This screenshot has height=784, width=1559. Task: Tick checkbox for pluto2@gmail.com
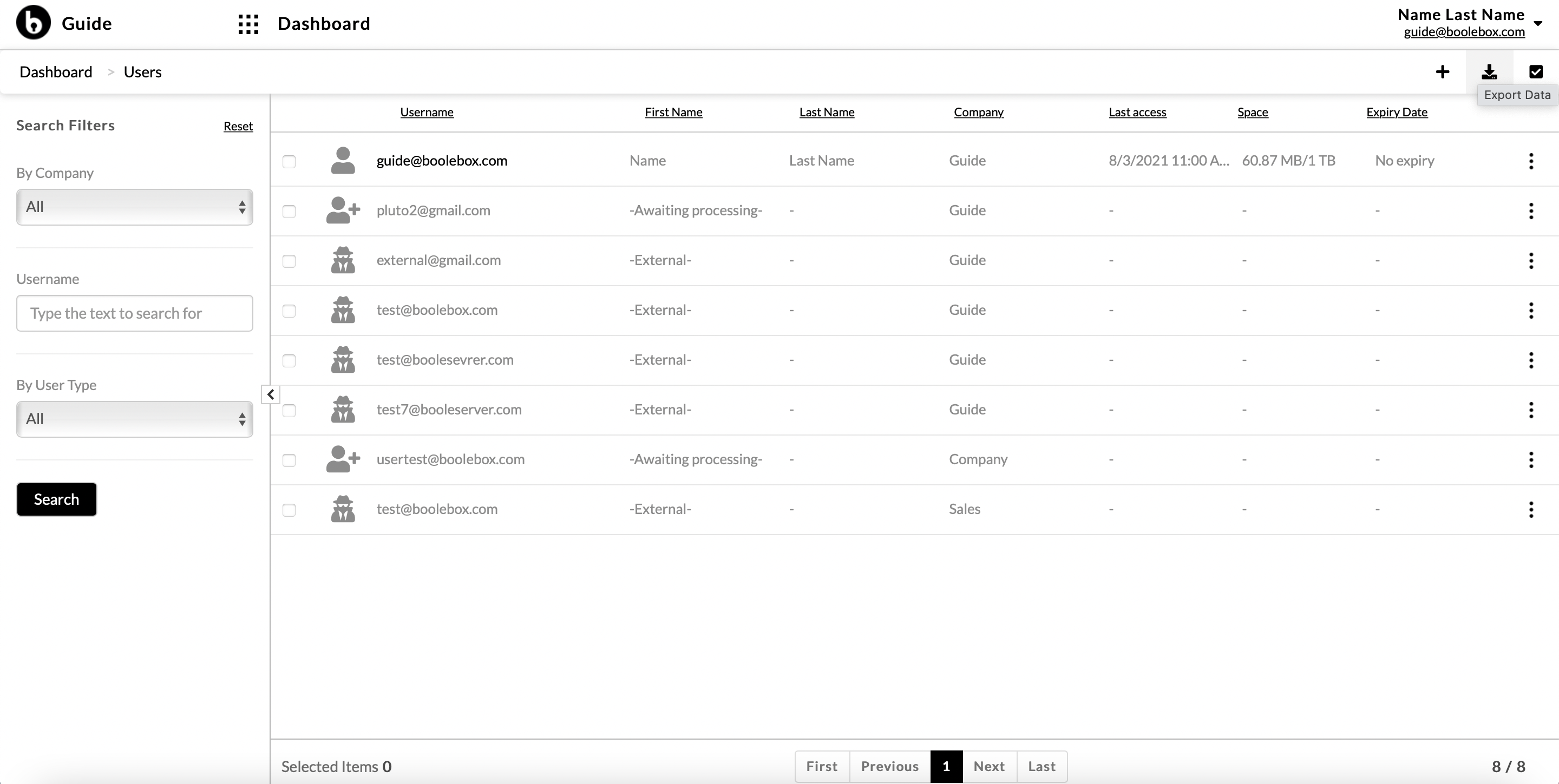click(289, 211)
